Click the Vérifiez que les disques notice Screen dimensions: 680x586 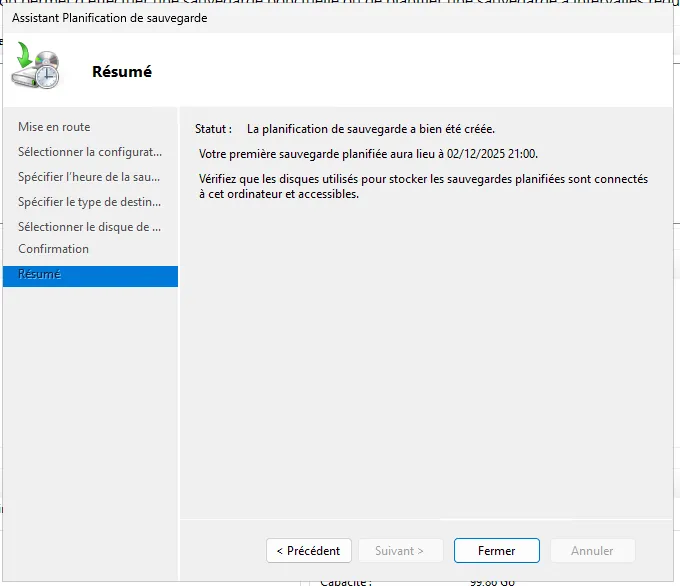pos(423,186)
